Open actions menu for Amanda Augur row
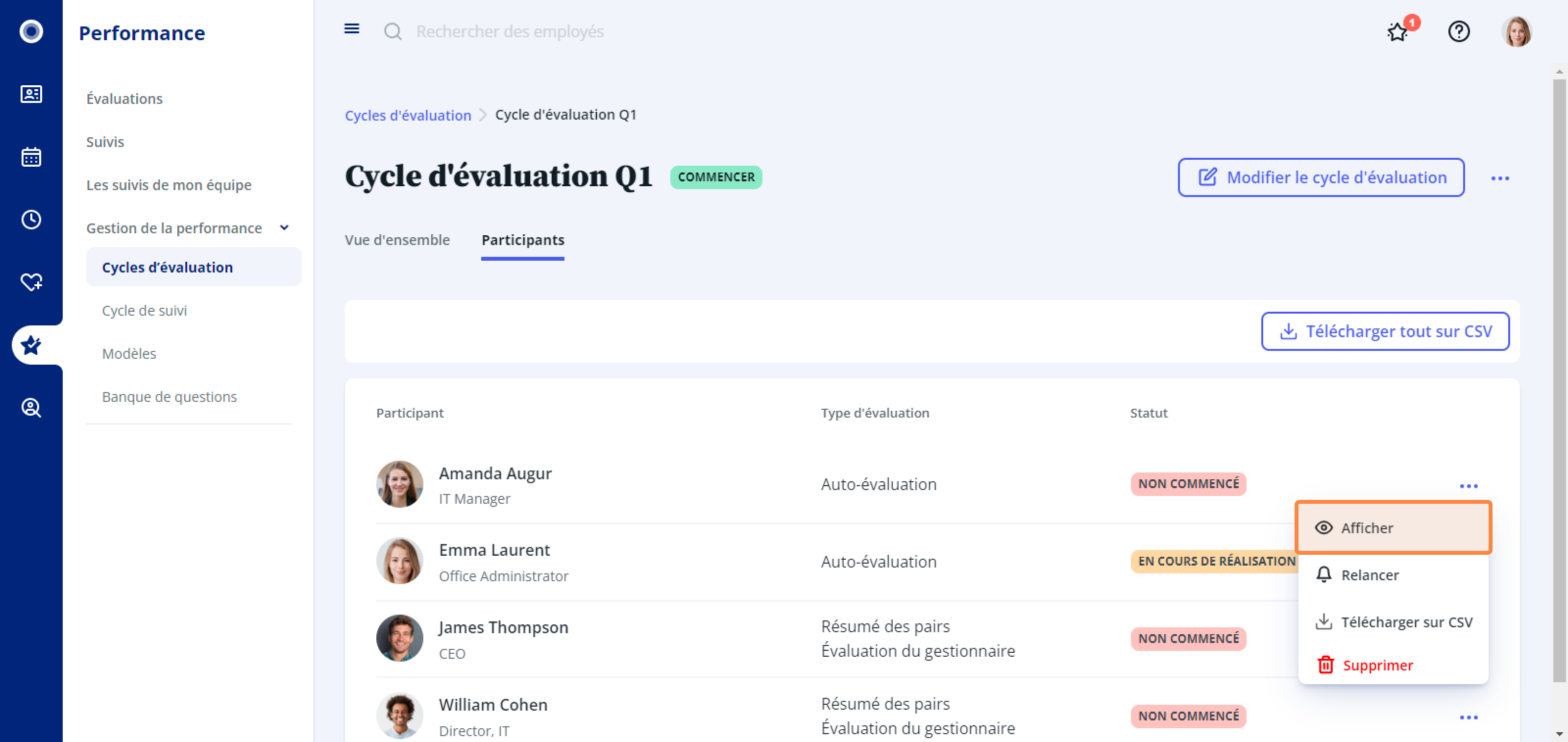 pos(1468,486)
